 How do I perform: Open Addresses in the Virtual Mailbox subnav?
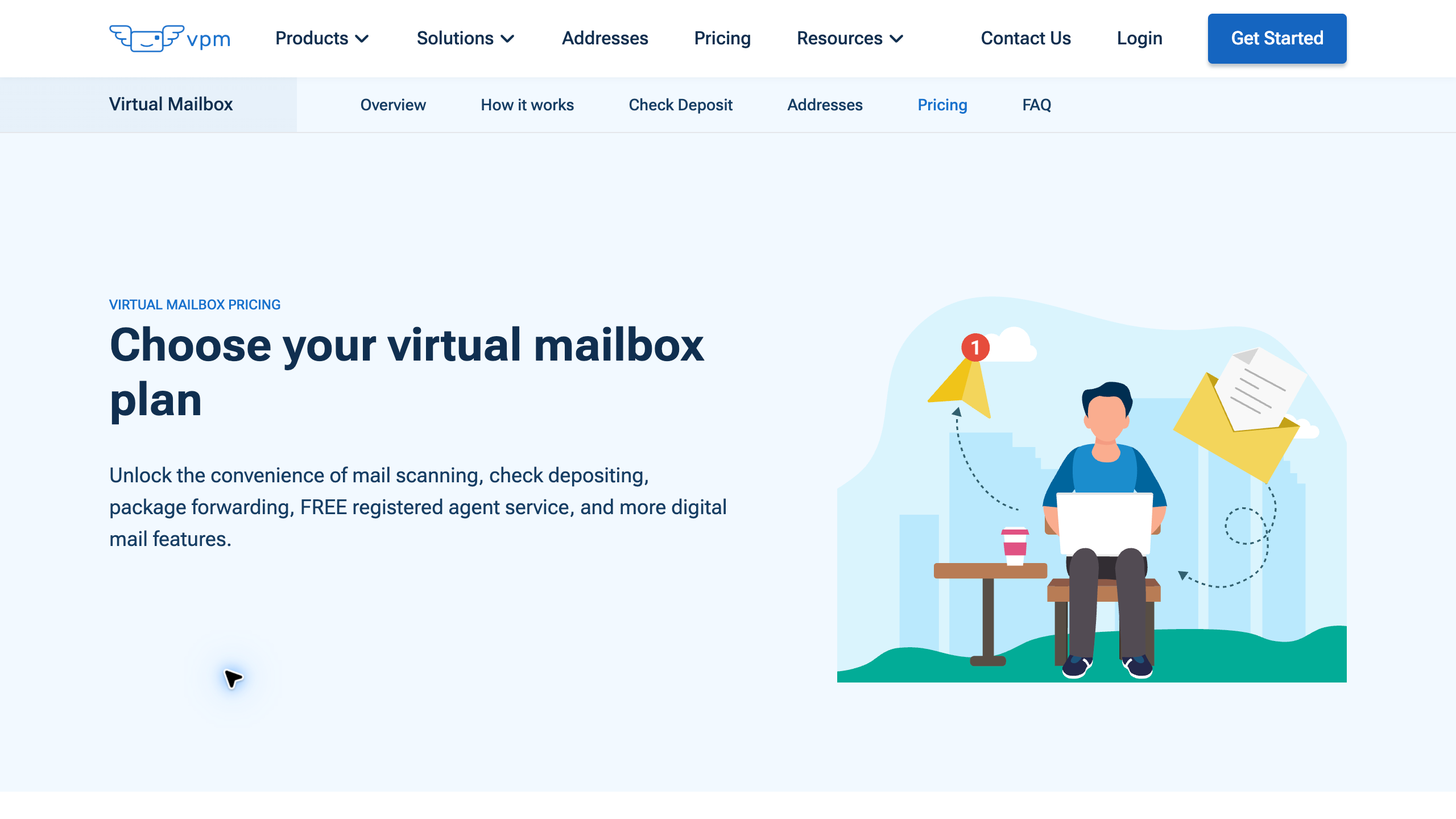(x=825, y=105)
